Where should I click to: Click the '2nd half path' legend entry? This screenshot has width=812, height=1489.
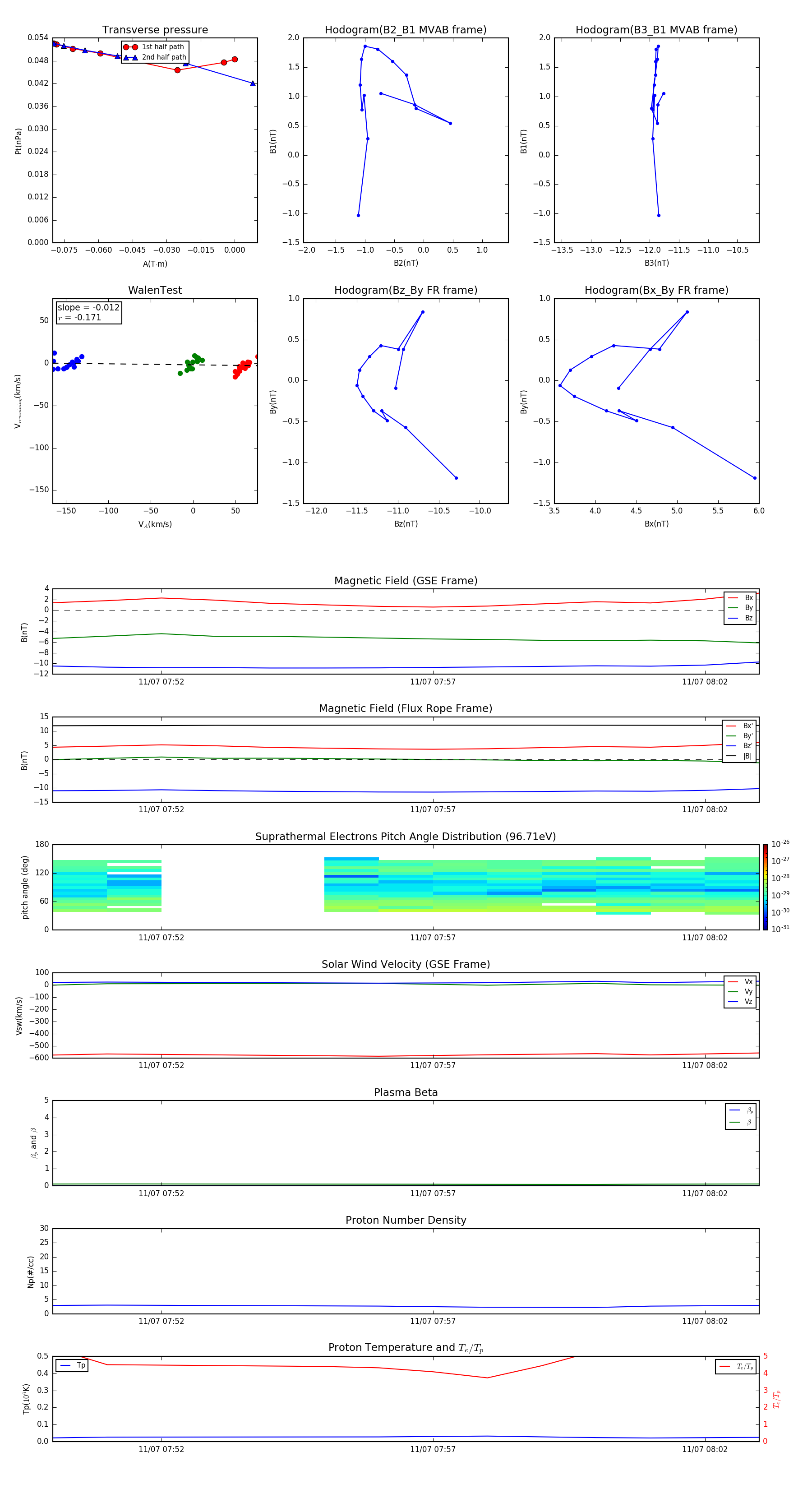pos(155,57)
